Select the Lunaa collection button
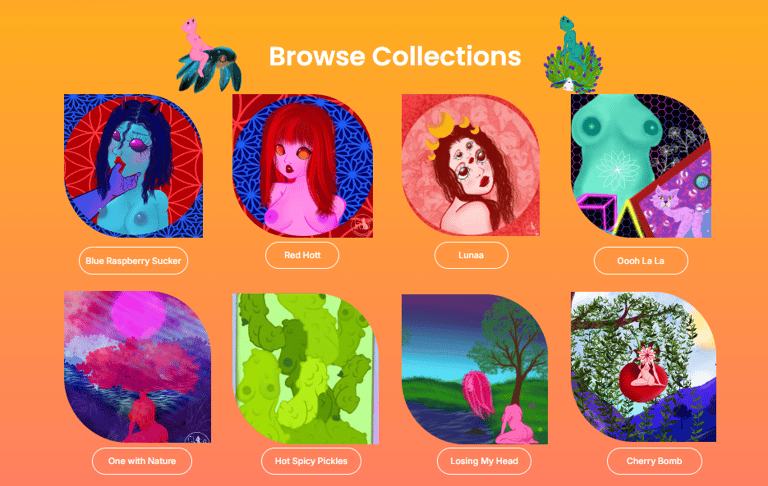The image size is (768, 486). click(x=471, y=255)
